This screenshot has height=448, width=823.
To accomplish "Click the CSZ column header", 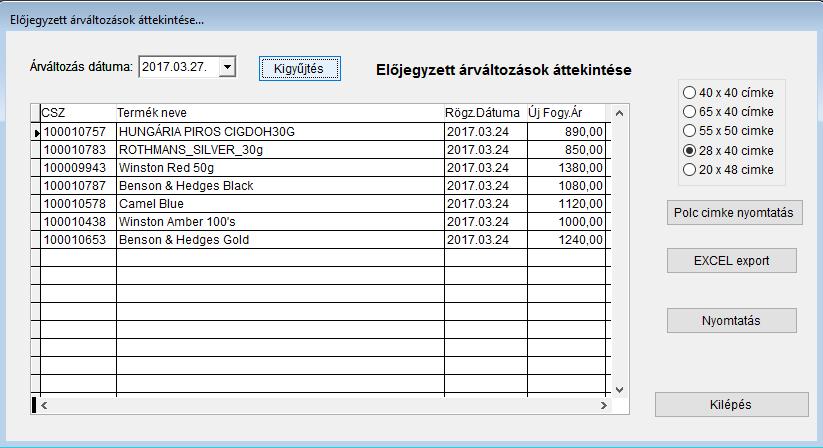I will pos(78,113).
